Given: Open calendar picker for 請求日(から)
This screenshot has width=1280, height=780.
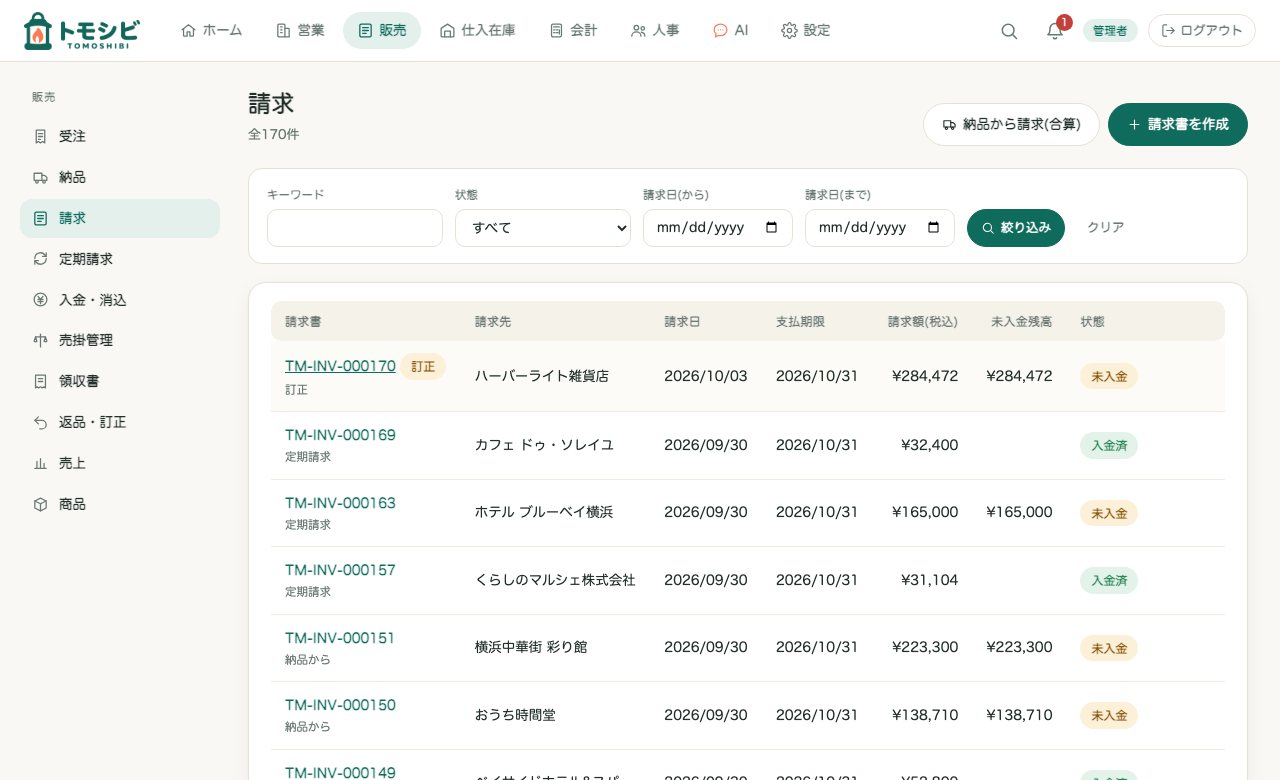Looking at the screenshot, I should [771, 228].
